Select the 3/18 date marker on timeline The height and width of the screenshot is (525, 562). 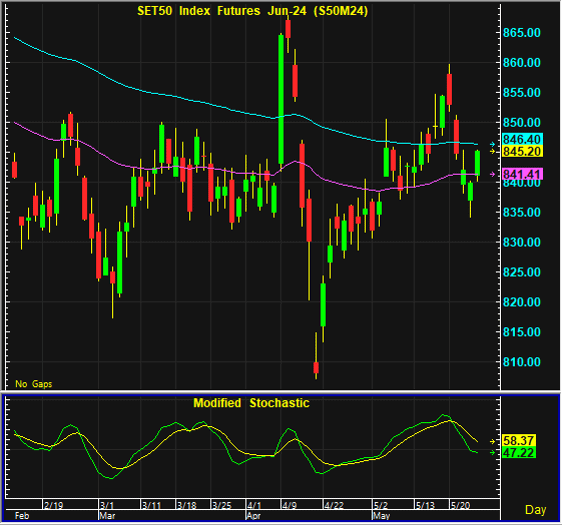pyautogui.click(x=187, y=505)
